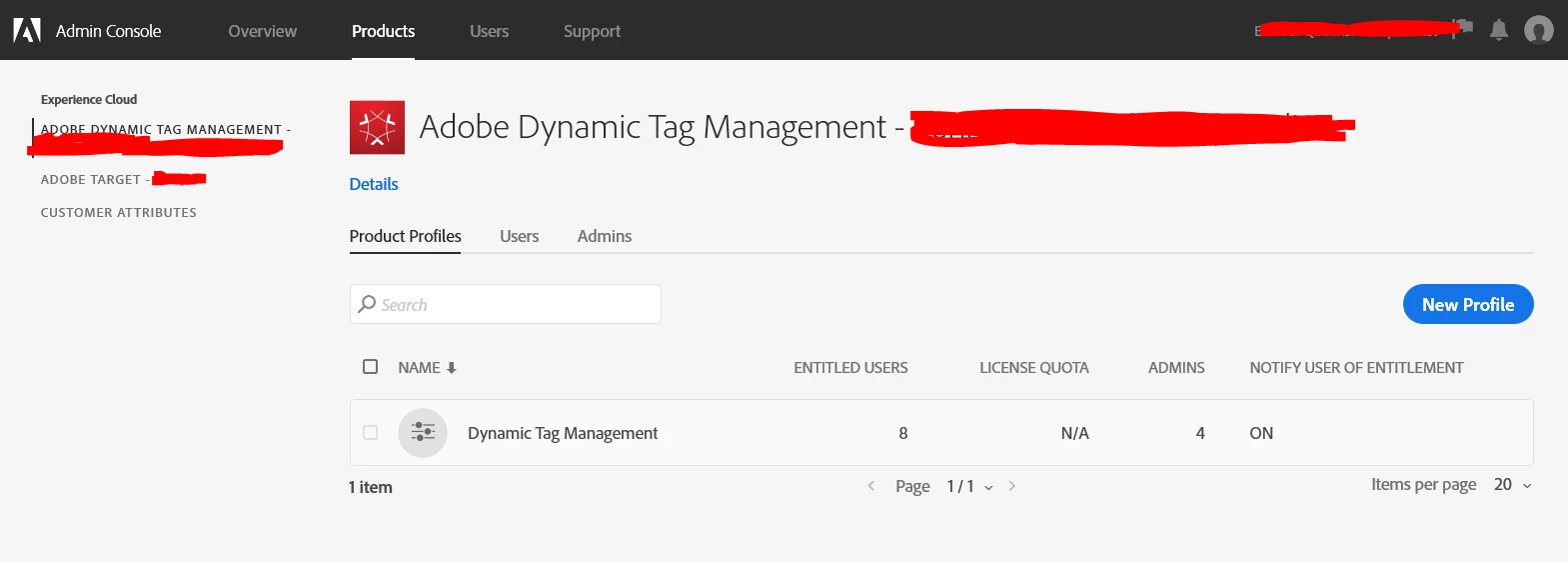Click the profile settings icon in row
The width and height of the screenshot is (1568, 562).
(x=423, y=433)
